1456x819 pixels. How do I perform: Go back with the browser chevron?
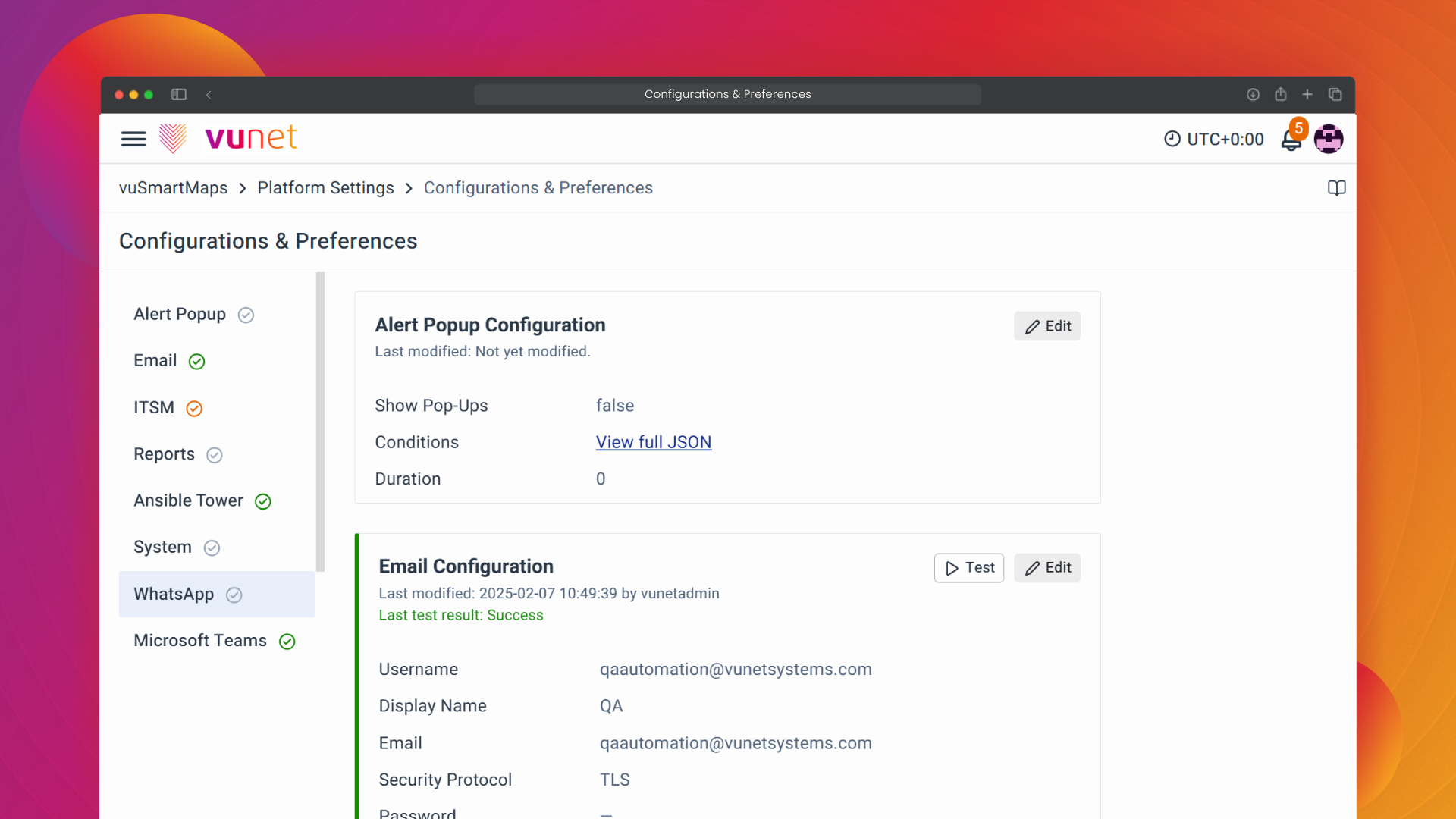[209, 95]
